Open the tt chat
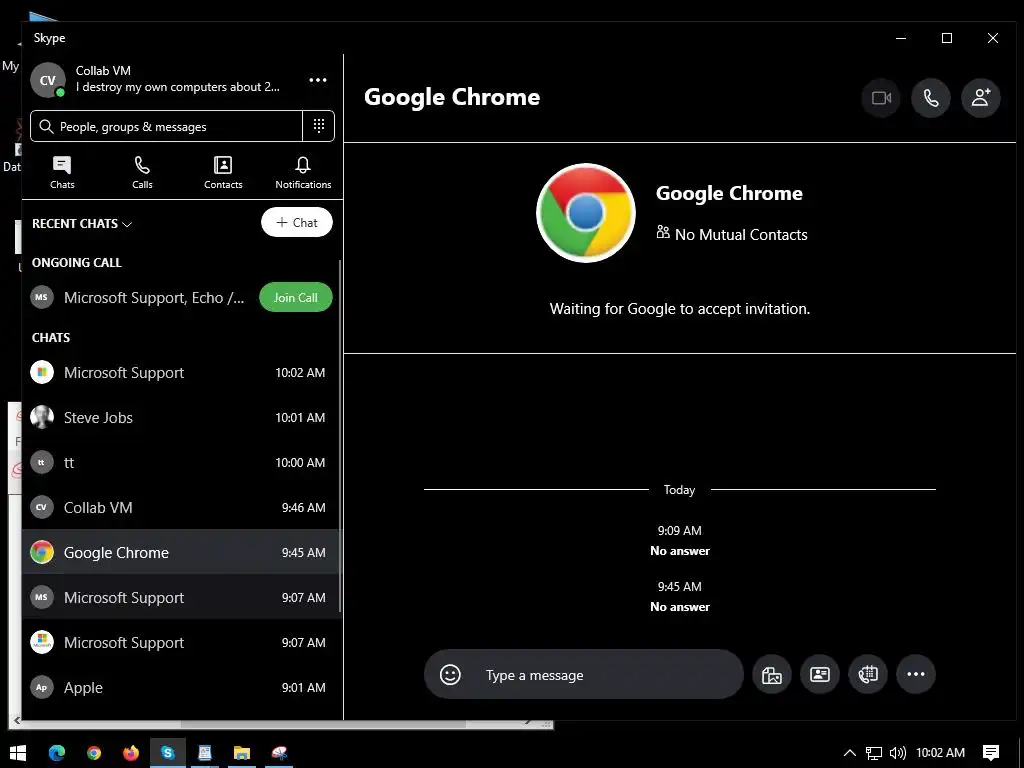The height and width of the screenshot is (768, 1024). [x=181, y=463]
